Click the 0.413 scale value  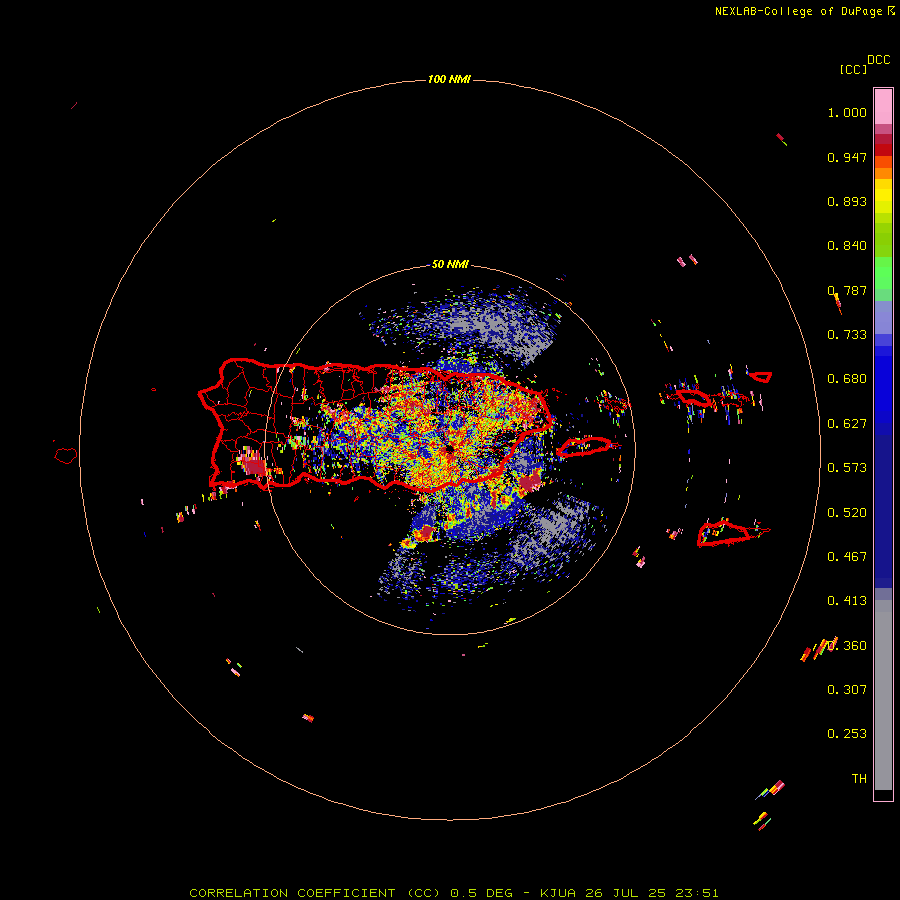tap(847, 601)
